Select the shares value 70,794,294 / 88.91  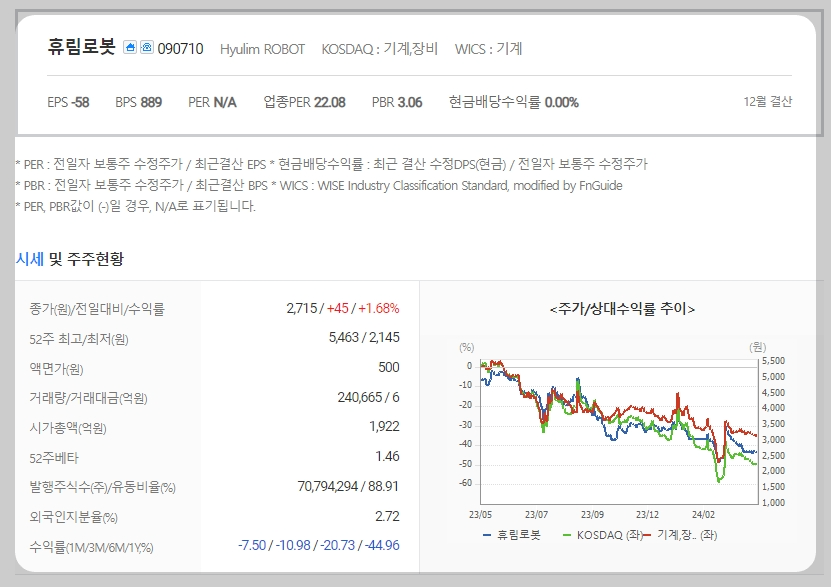click(x=348, y=486)
